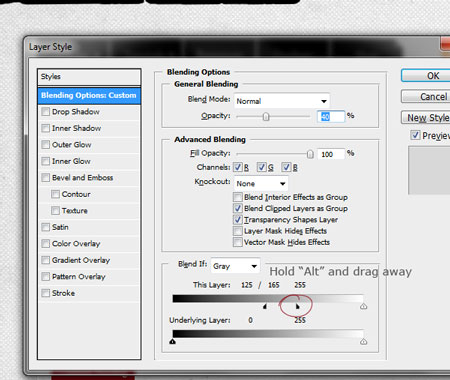450x380 pixels.
Task: Toggle the G channel checkbox
Action: coord(262,167)
